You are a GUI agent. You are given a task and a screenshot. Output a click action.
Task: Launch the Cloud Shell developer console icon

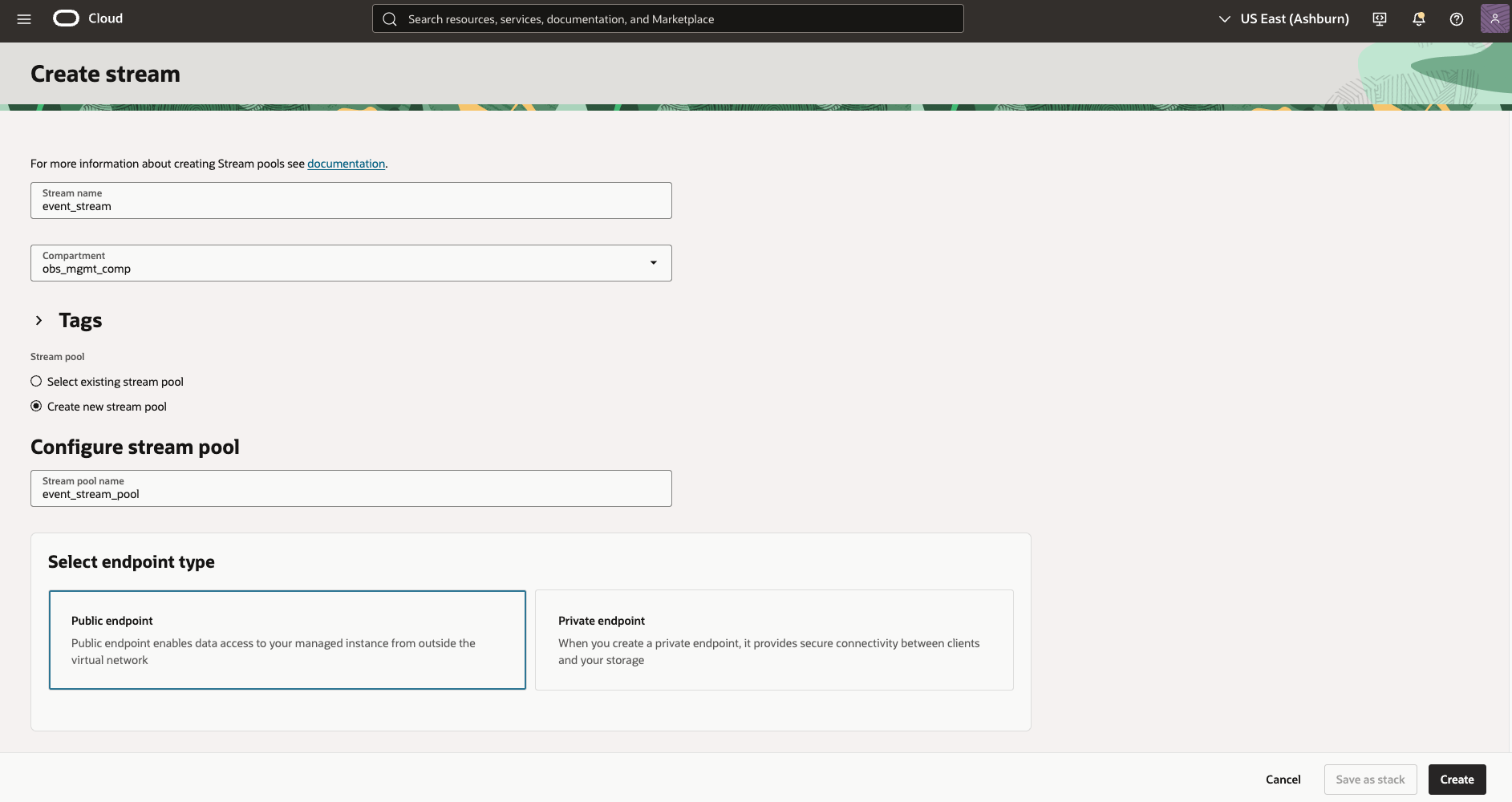(1379, 18)
